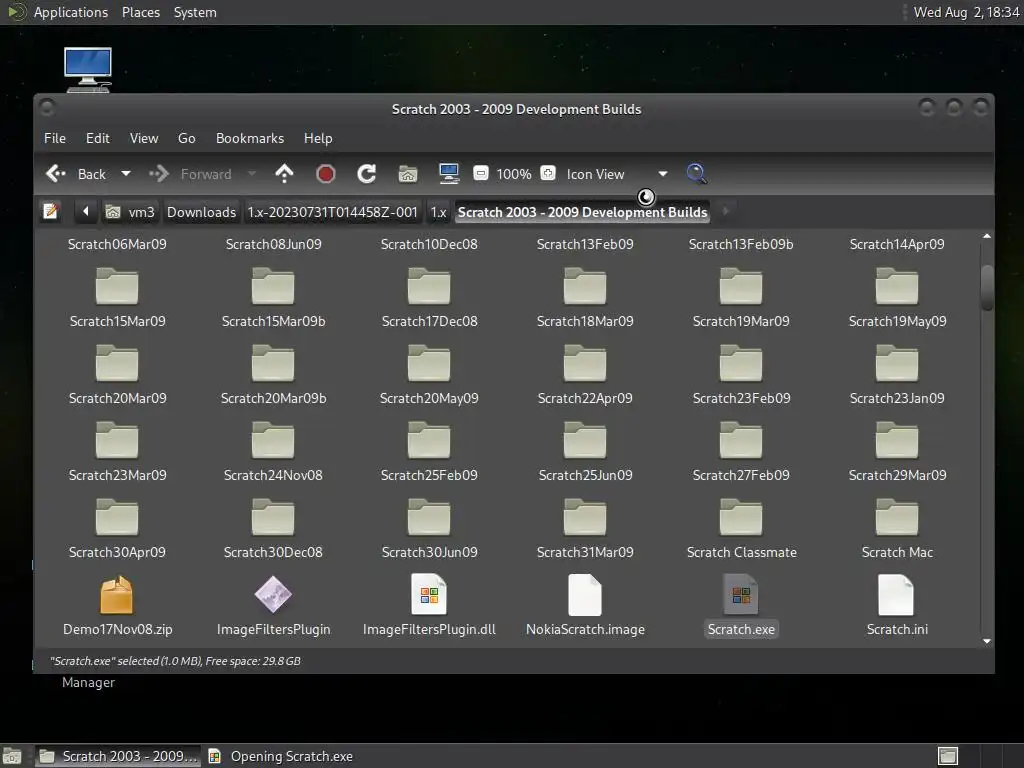Click the Scratch06Mar09 folder label
This screenshot has height=768, width=1024.
tap(117, 244)
